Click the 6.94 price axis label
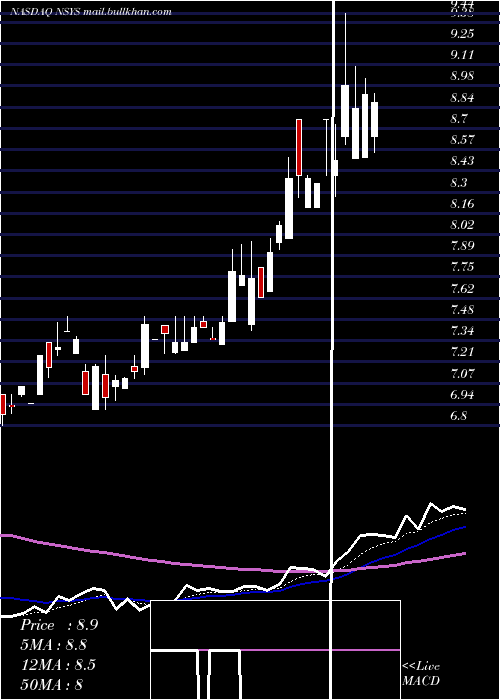 click(x=462, y=395)
